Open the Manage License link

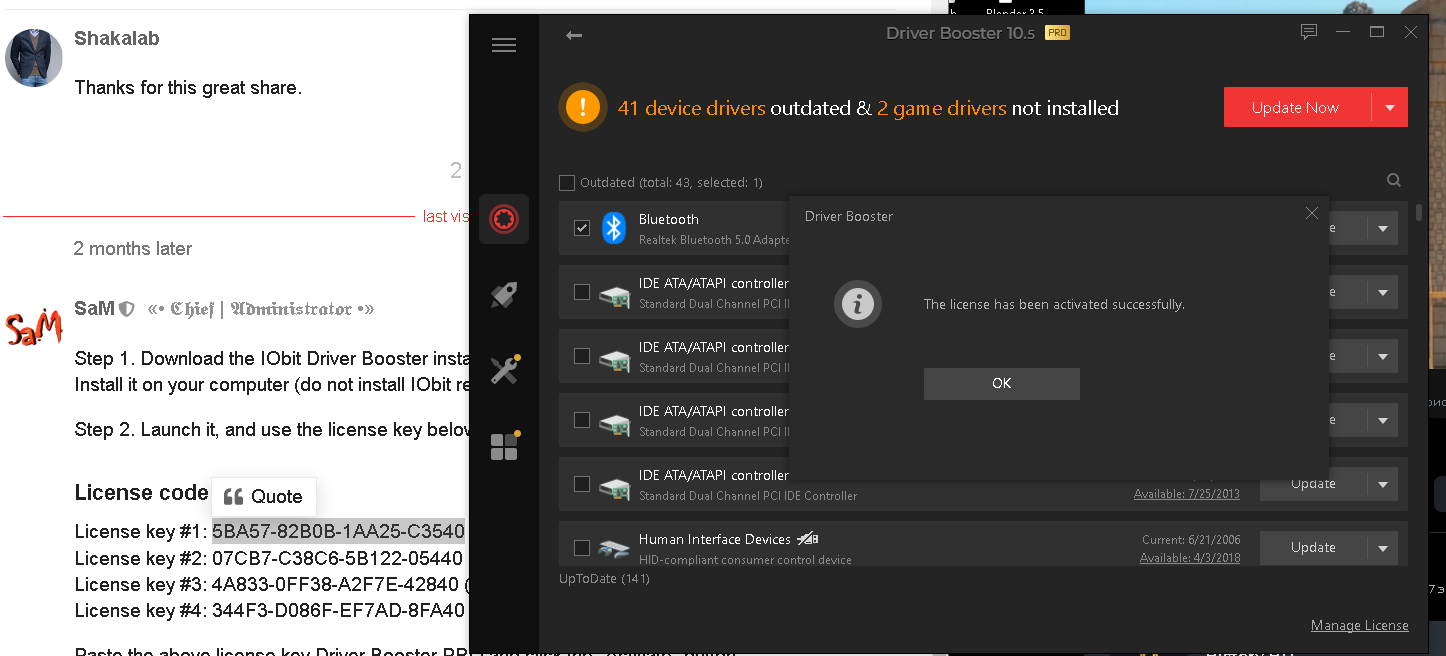pyautogui.click(x=1359, y=625)
